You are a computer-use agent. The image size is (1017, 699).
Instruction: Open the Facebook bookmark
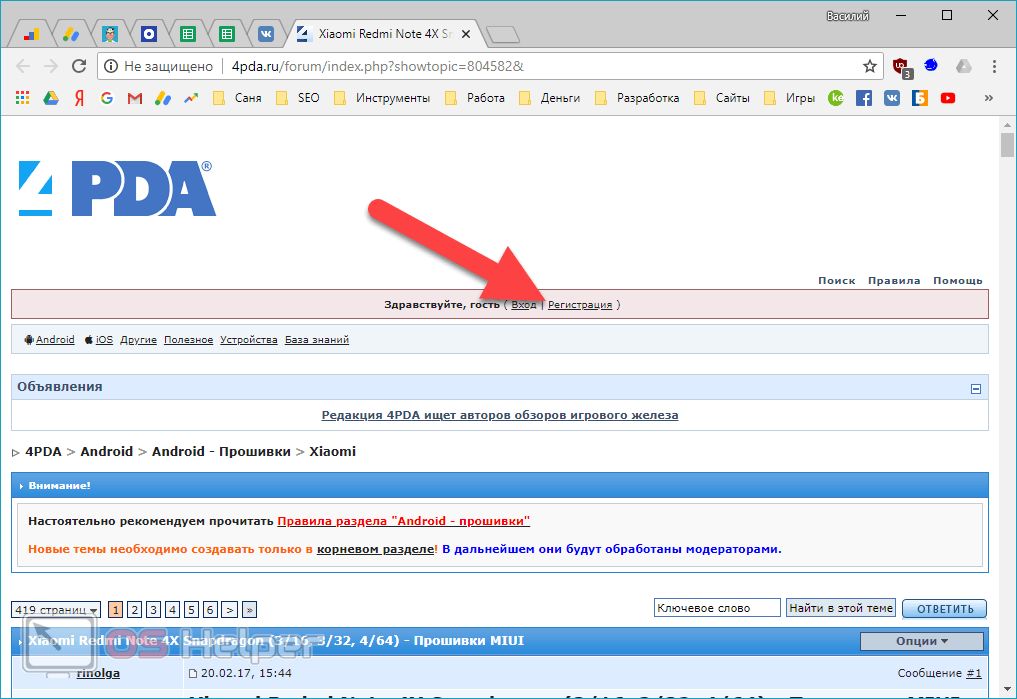point(864,98)
